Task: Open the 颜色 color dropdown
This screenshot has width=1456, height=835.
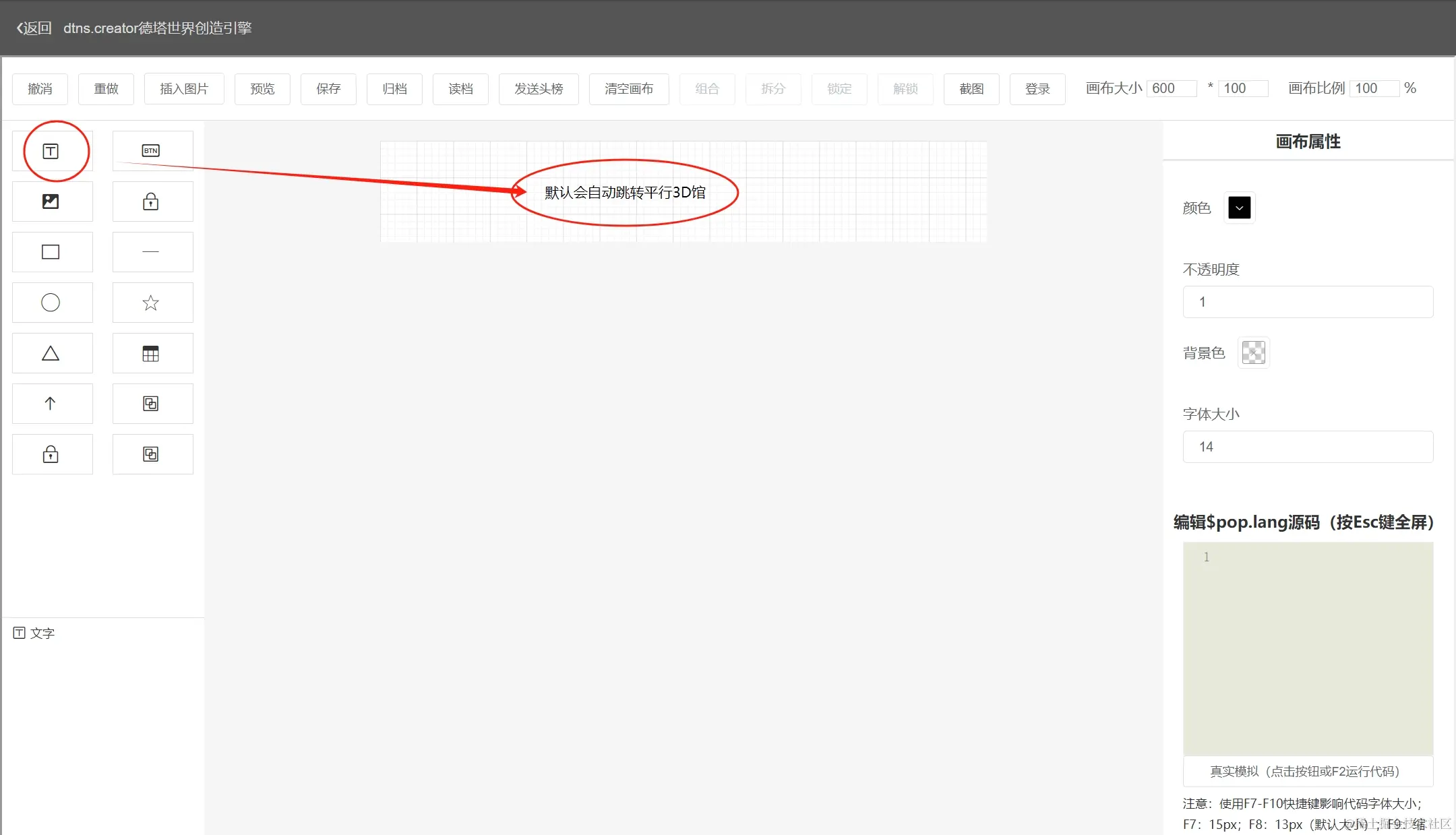Action: coord(1239,208)
